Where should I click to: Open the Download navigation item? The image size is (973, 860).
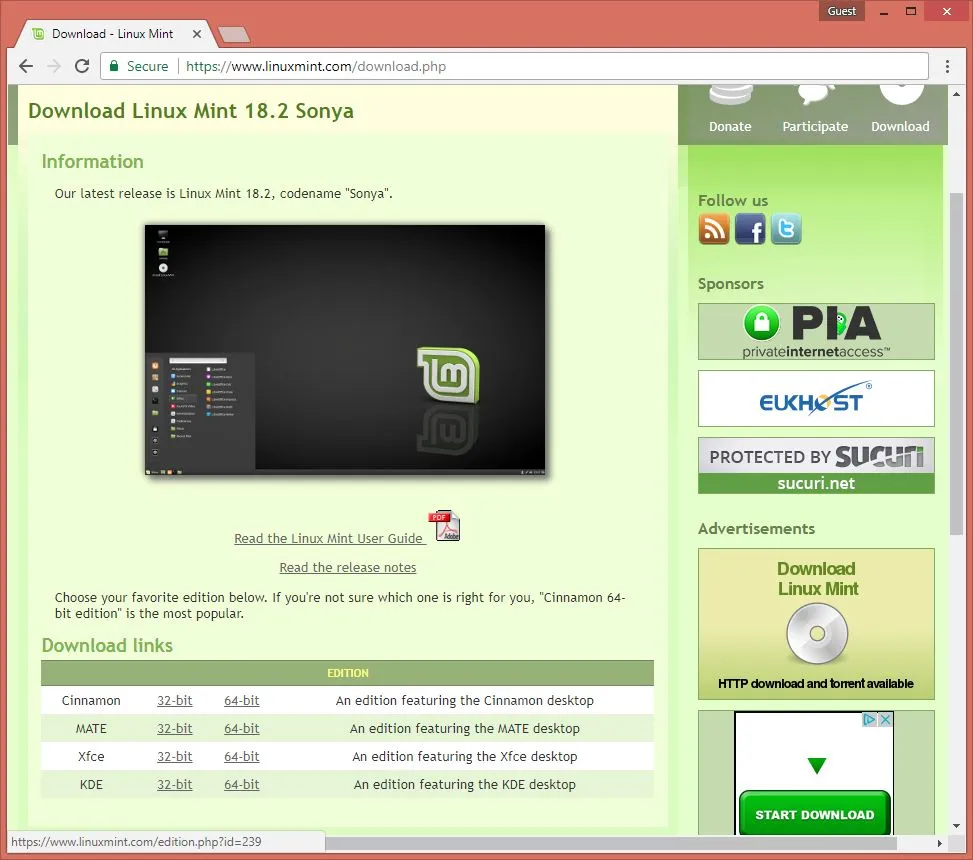(900, 109)
